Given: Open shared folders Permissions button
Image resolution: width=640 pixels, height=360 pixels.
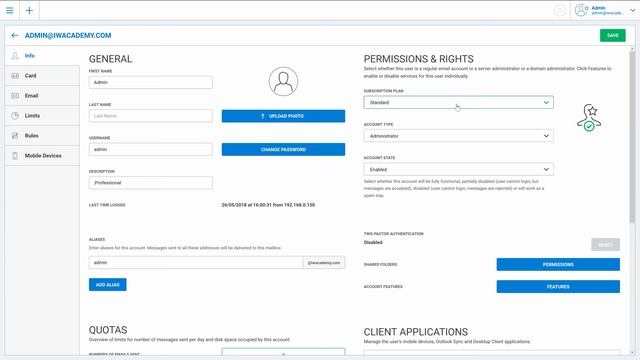Looking at the screenshot, I should click(x=558, y=264).
